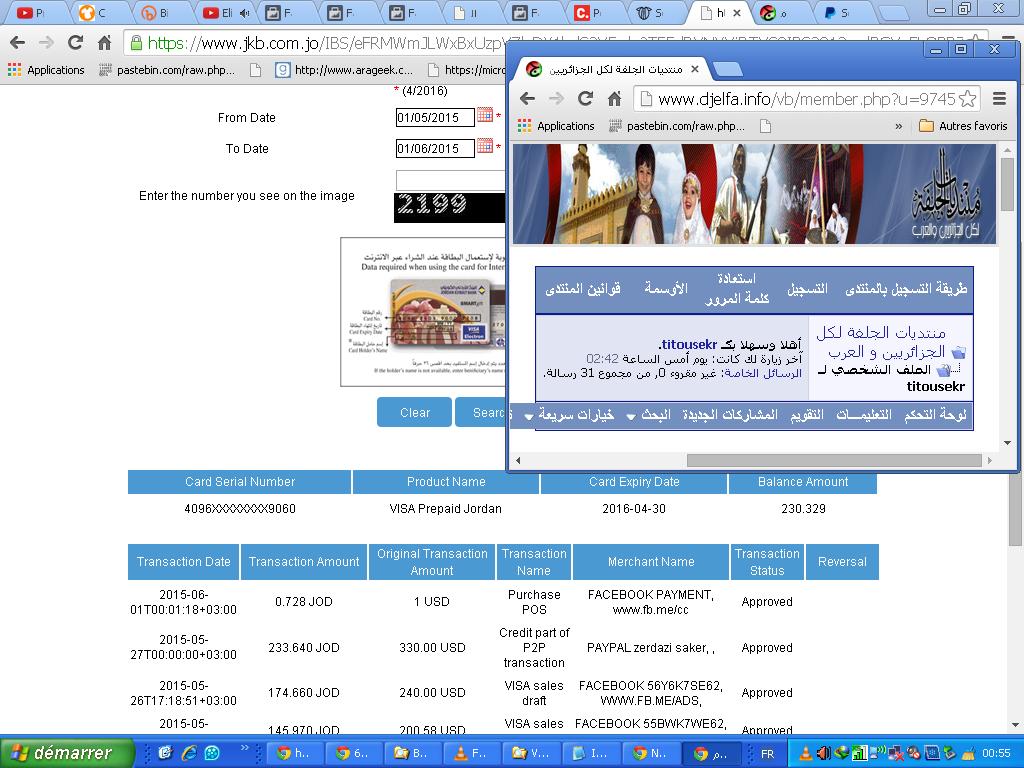Click the Clear button

click(x=414, y=412)
